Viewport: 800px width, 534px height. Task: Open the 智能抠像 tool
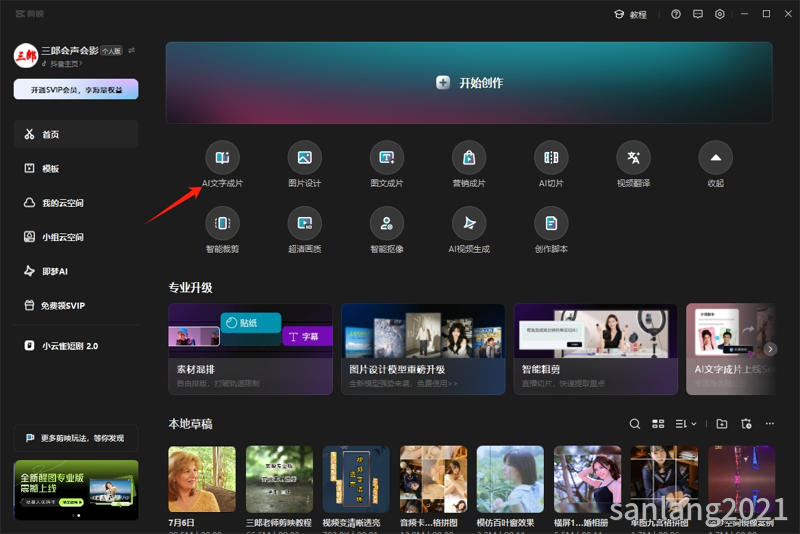[x=387, y=223]
